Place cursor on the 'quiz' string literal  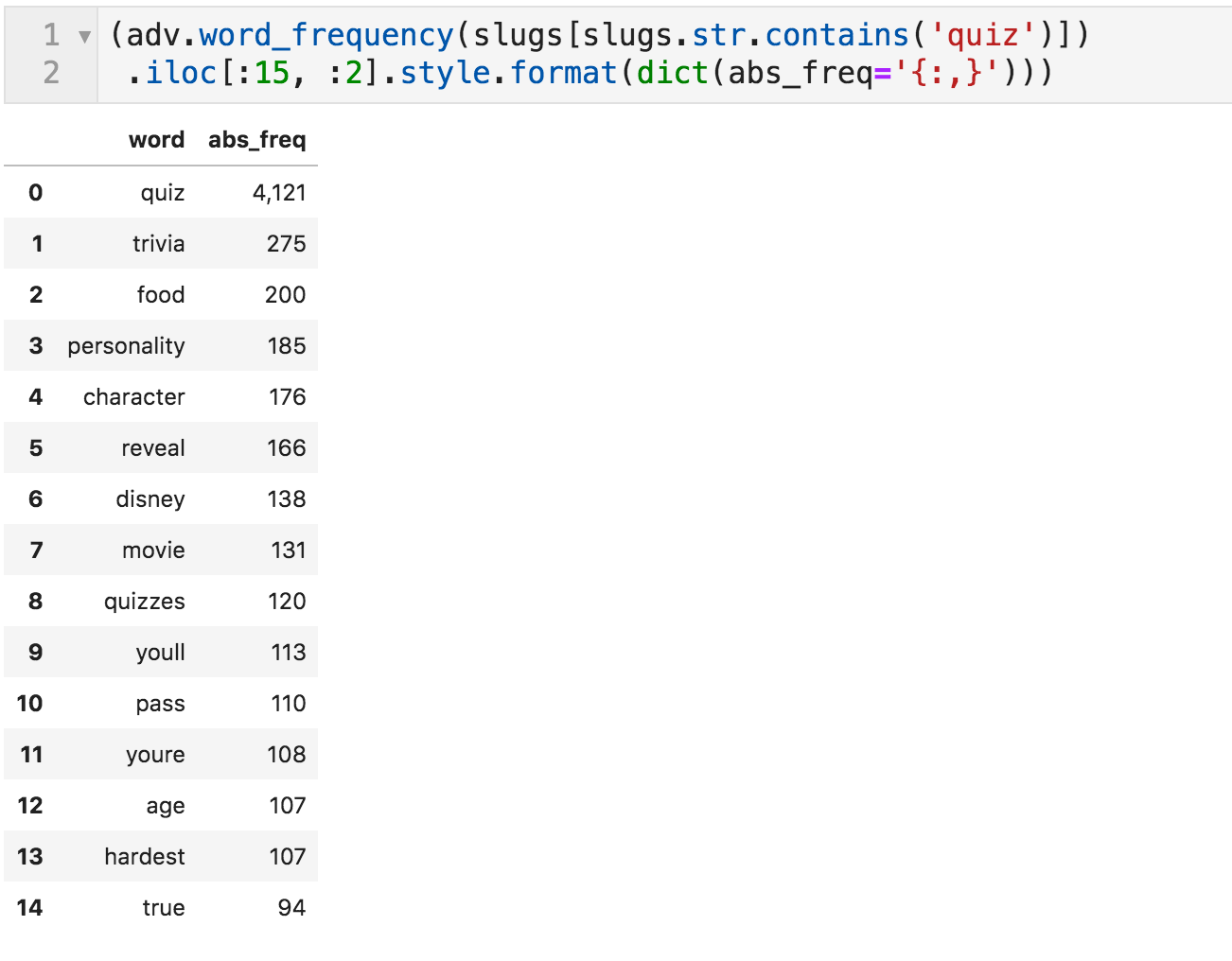982,35
